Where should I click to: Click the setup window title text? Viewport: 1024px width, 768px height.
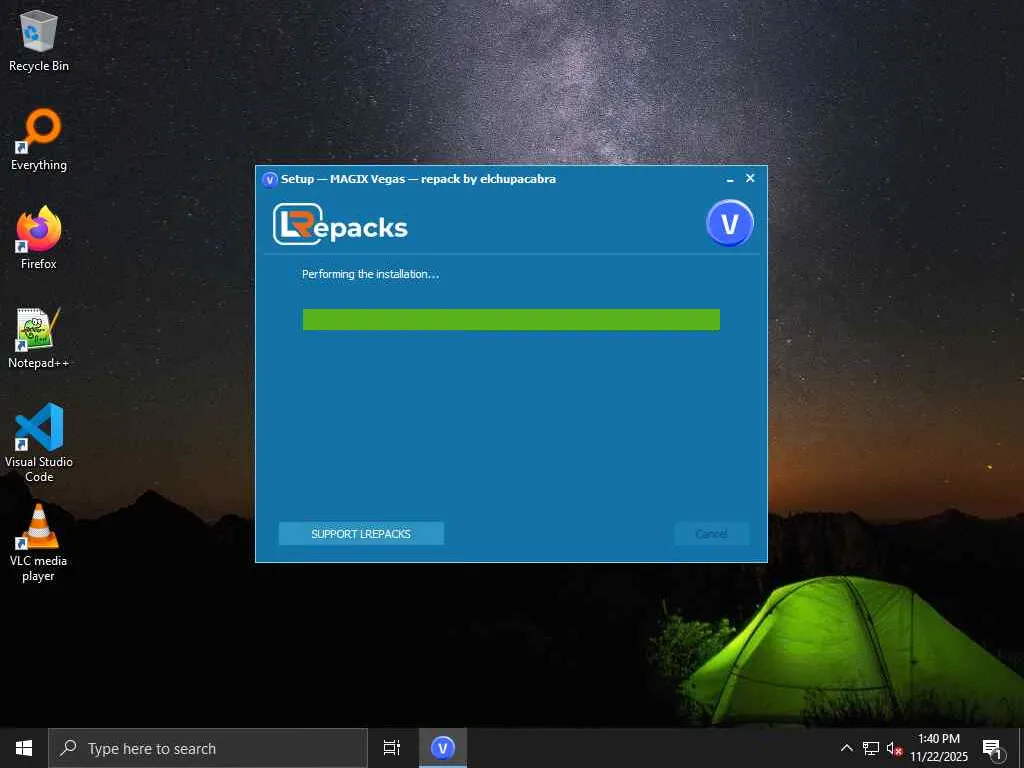click(x=419, y=179)
